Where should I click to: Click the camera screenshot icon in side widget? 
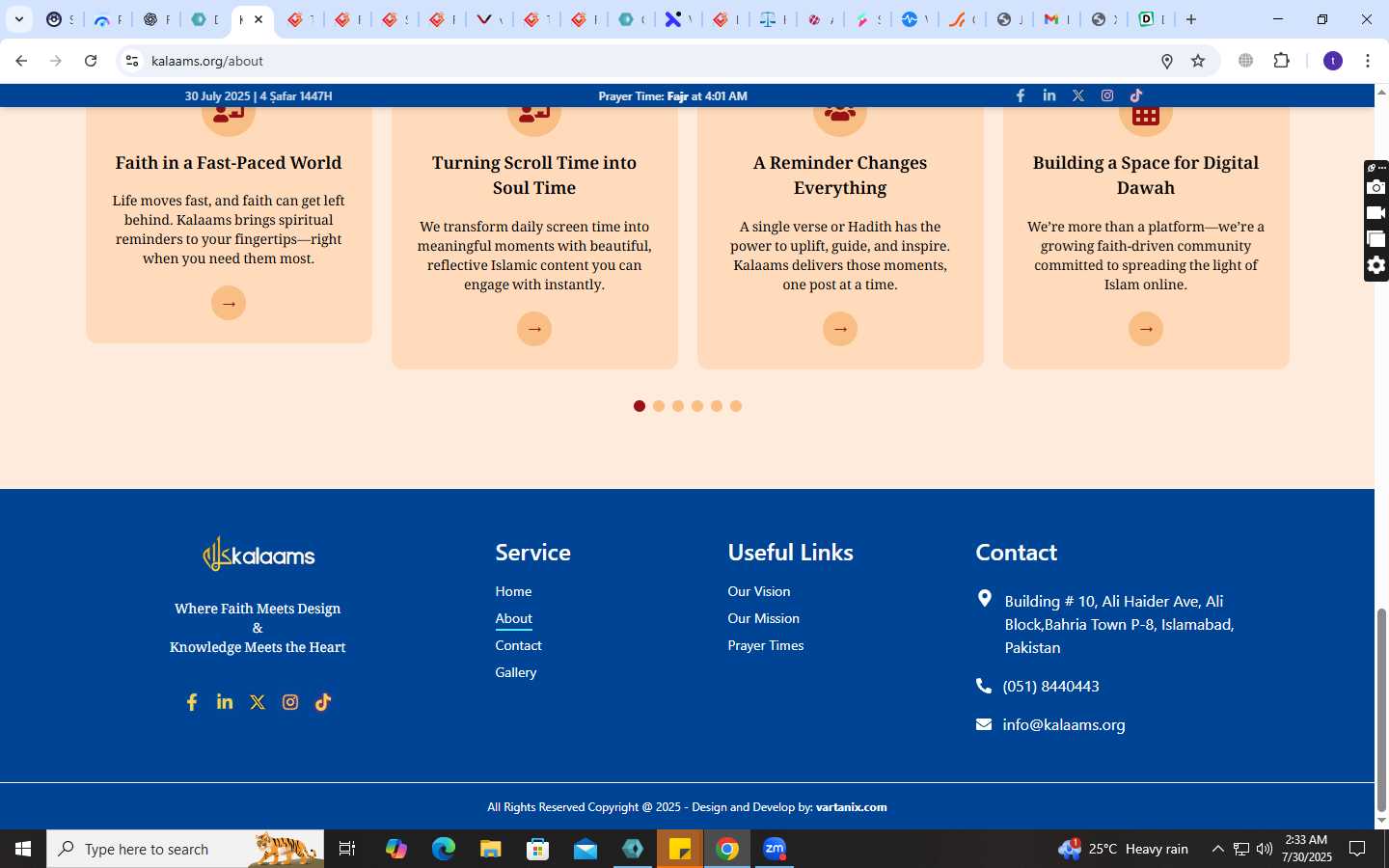pos(1377,187)
